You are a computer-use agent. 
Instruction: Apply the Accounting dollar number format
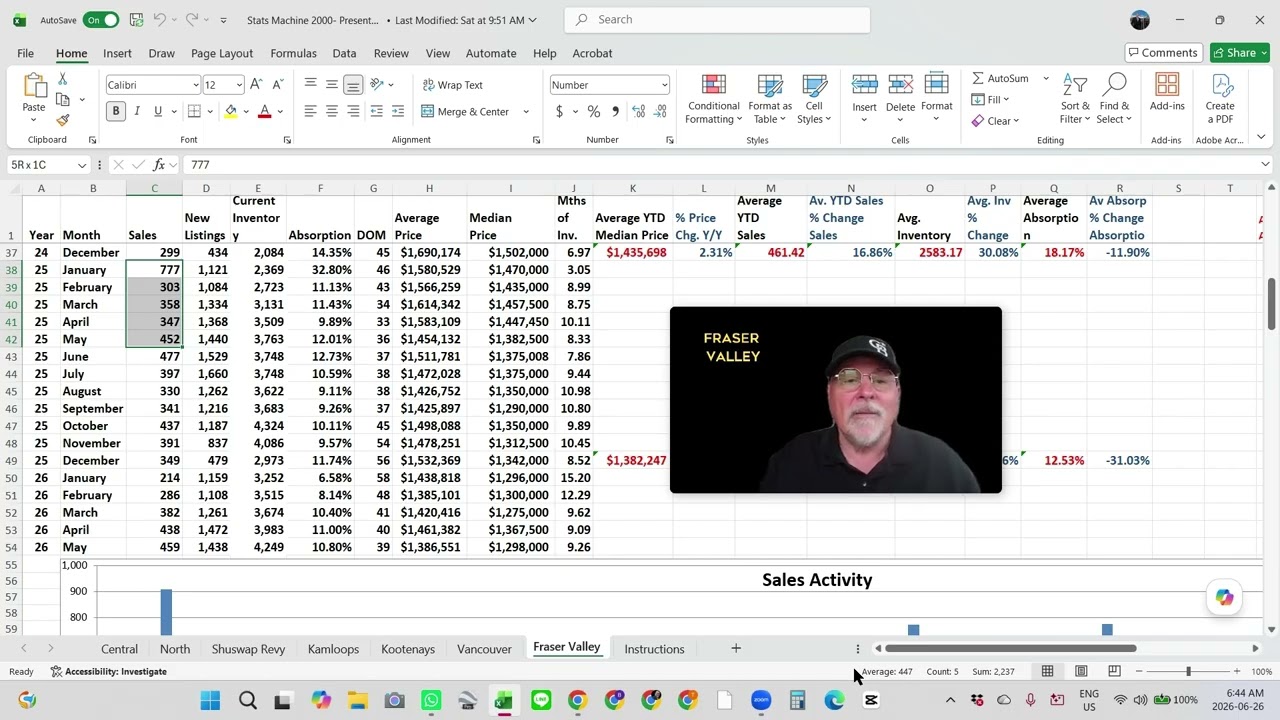coord(559,112)
